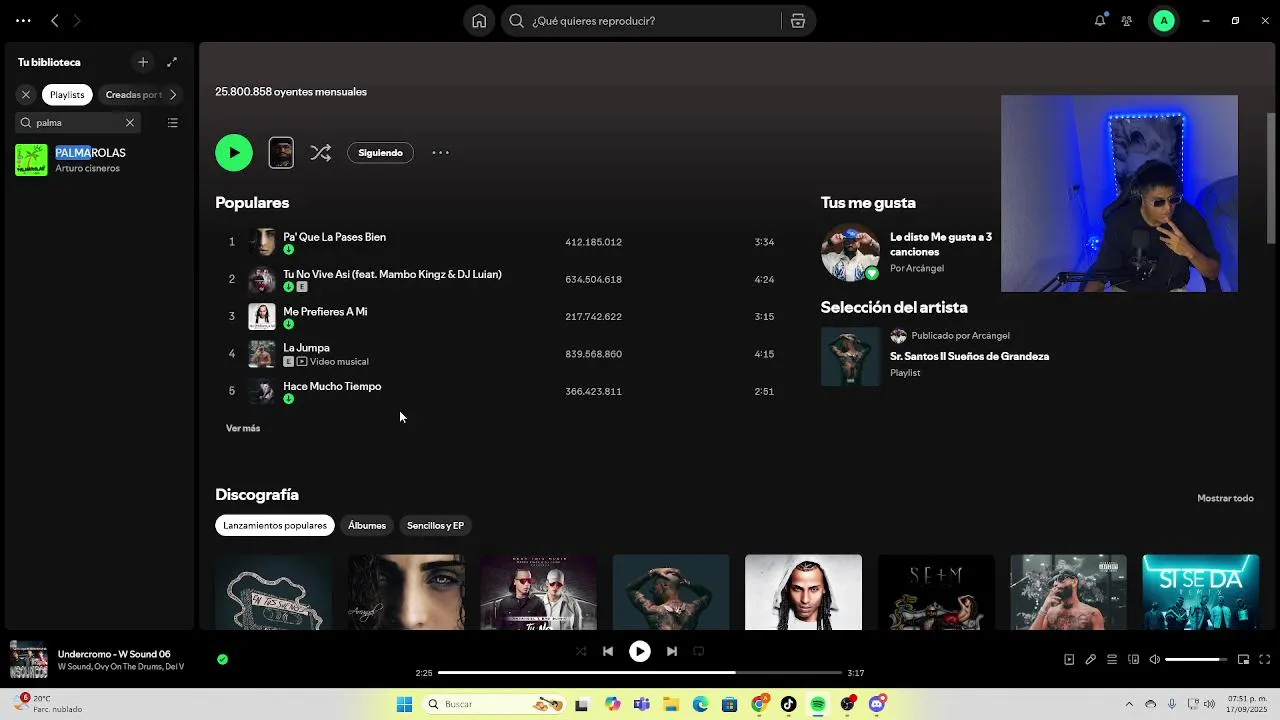Viewport: 1280px width, 720px height.
Task: Open the friend activity icon
Action: click(x=1127, y=21)
